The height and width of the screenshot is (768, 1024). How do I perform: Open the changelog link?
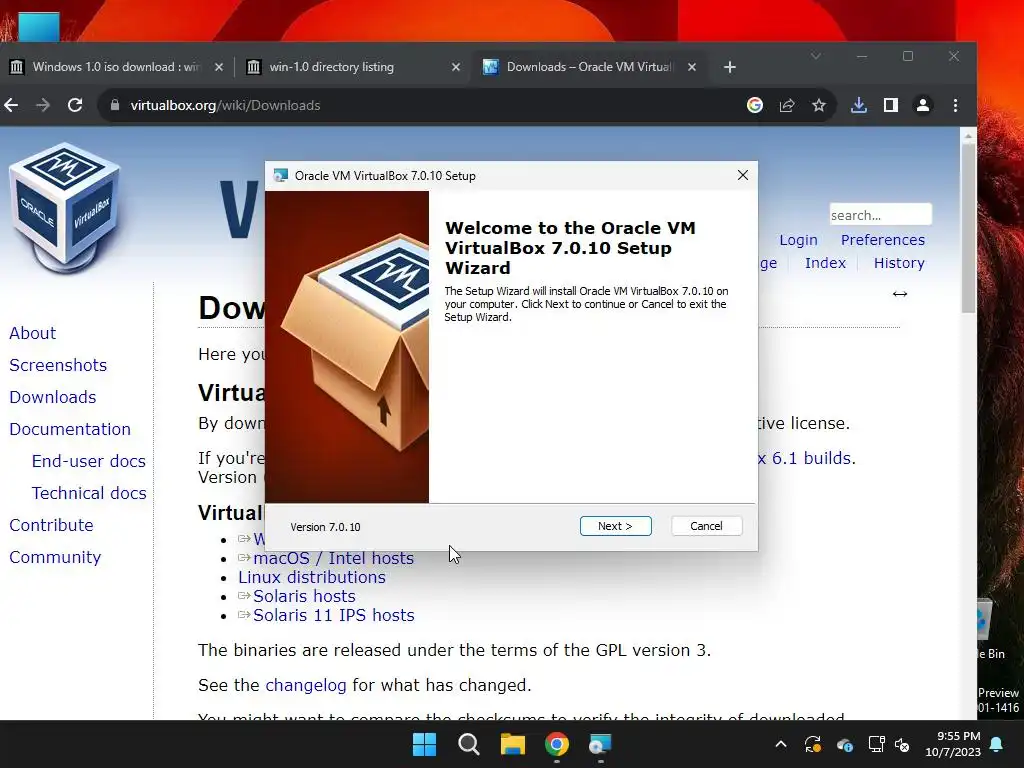306,685
